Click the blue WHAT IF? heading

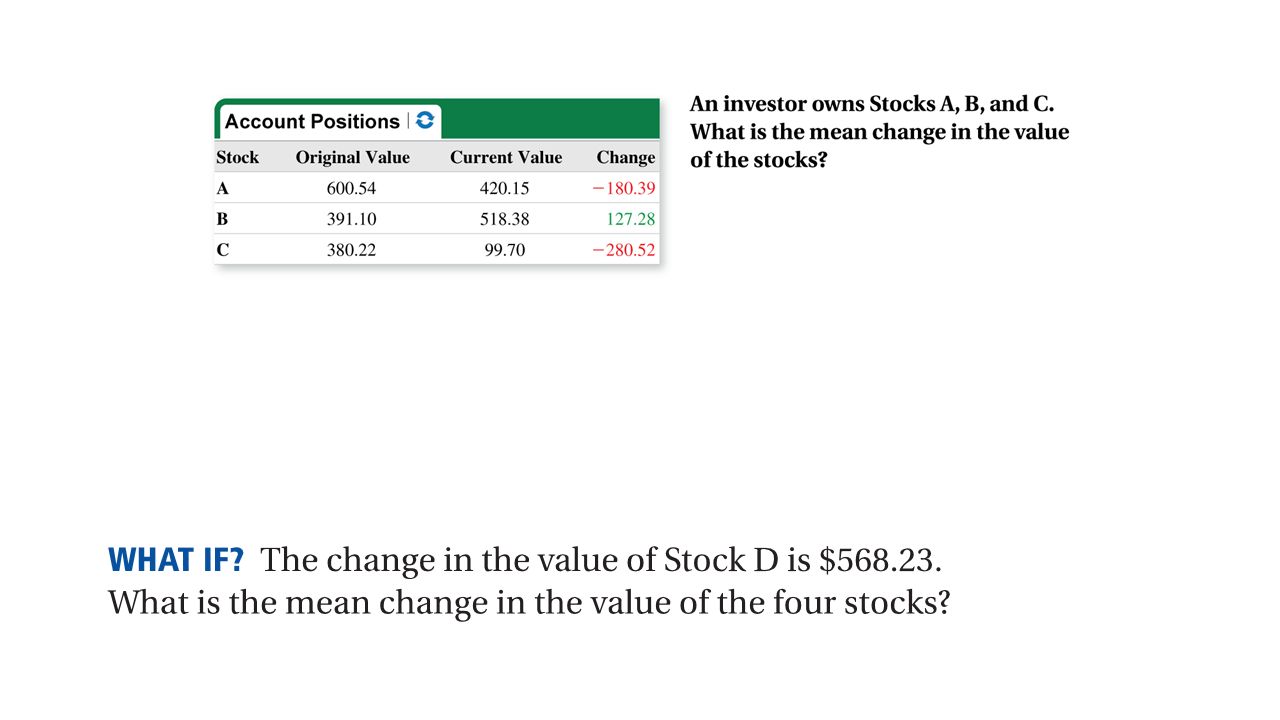[x=176, y=559]
